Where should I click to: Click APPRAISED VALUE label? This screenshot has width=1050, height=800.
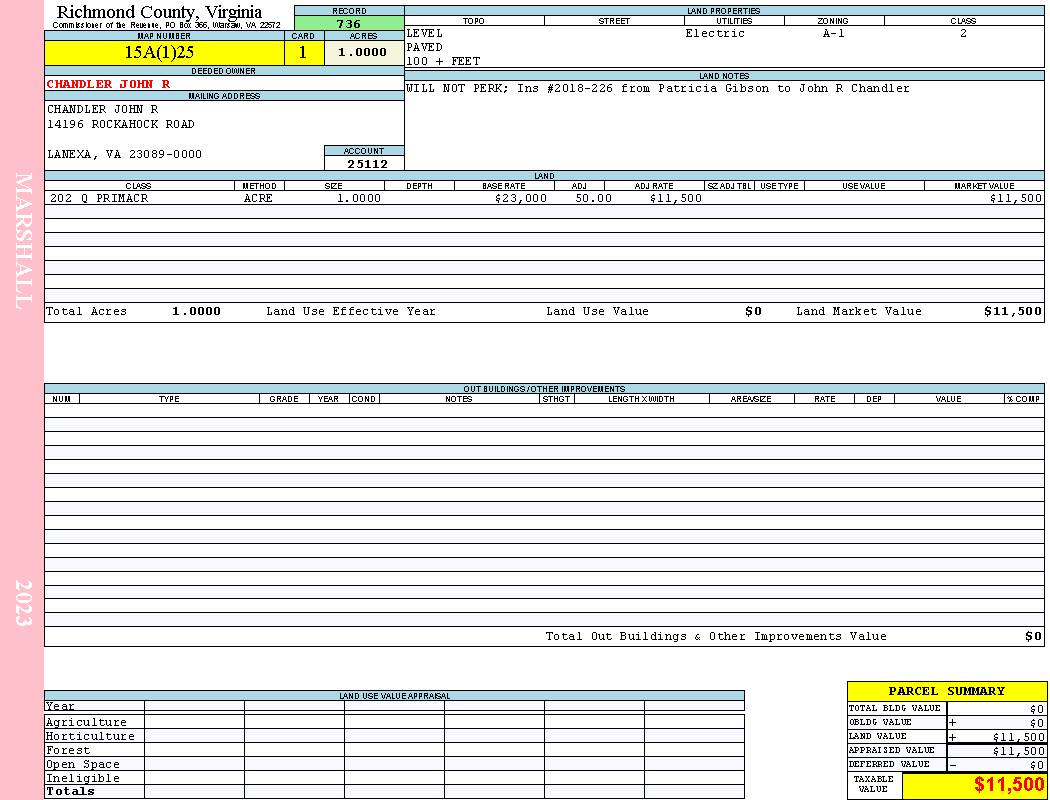pos(891,750)
